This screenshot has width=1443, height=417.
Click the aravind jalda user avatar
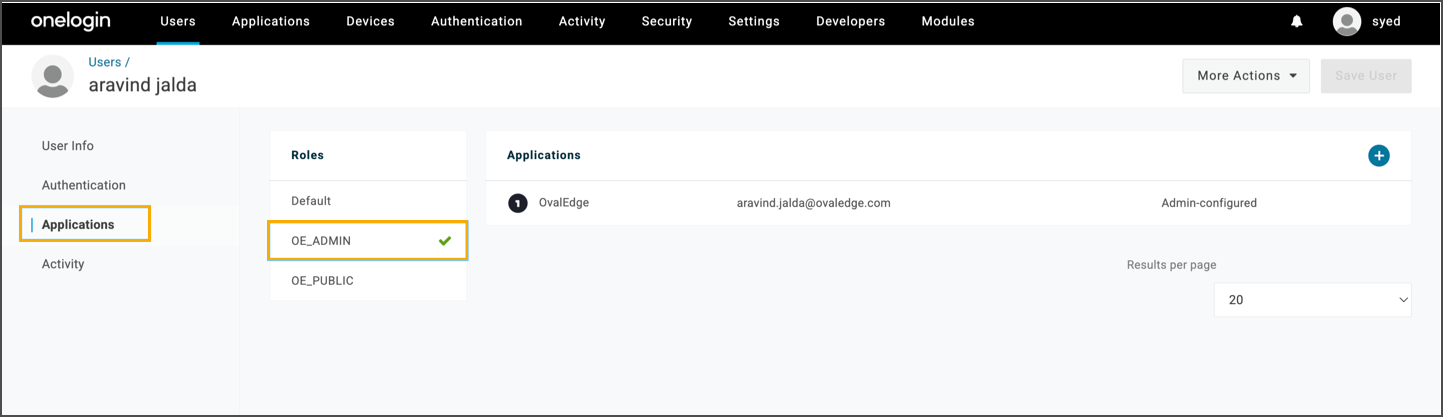coord(53,76)
